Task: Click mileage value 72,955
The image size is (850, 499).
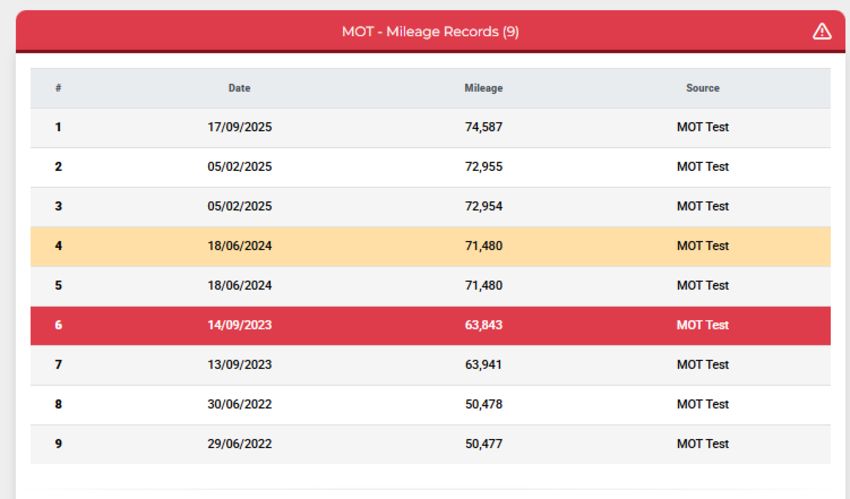Action: [484, 166]
